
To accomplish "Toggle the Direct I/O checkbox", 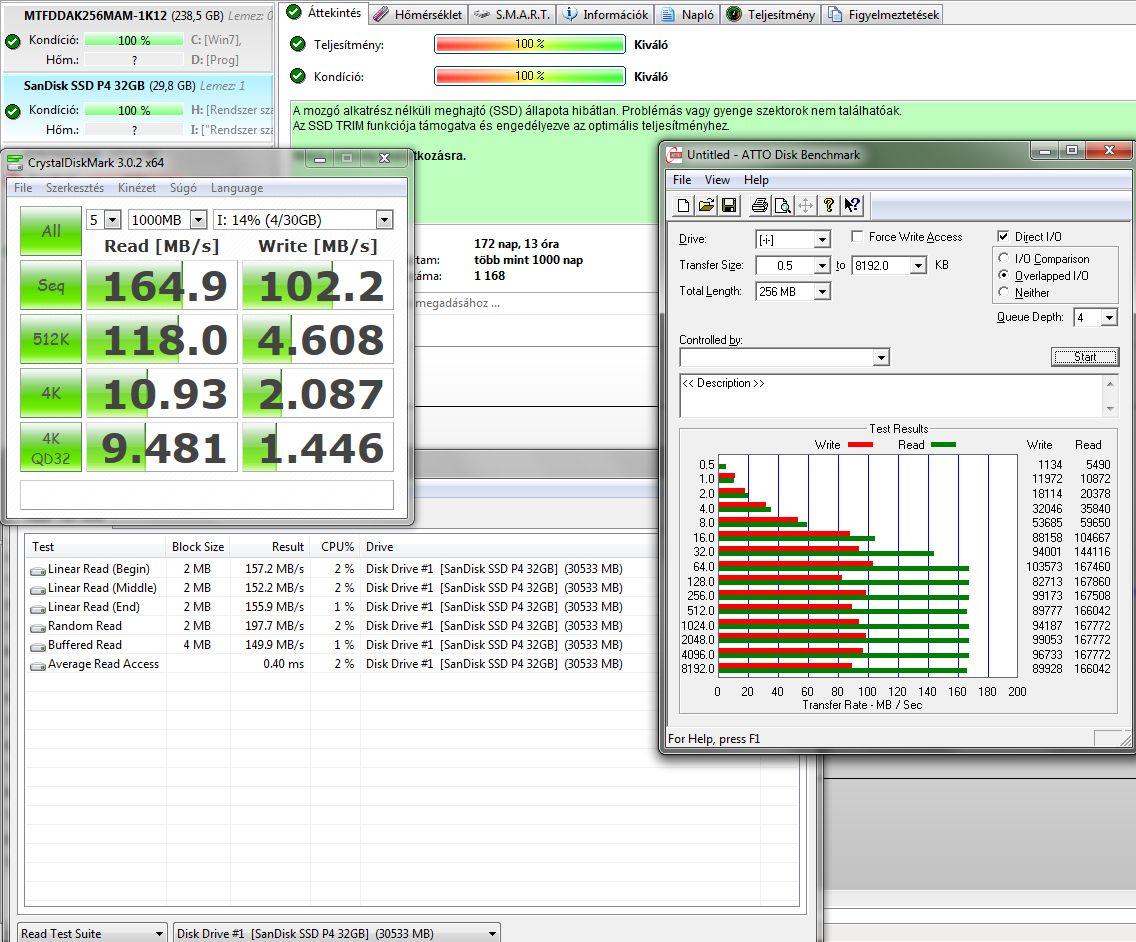I will [1003, 236].
